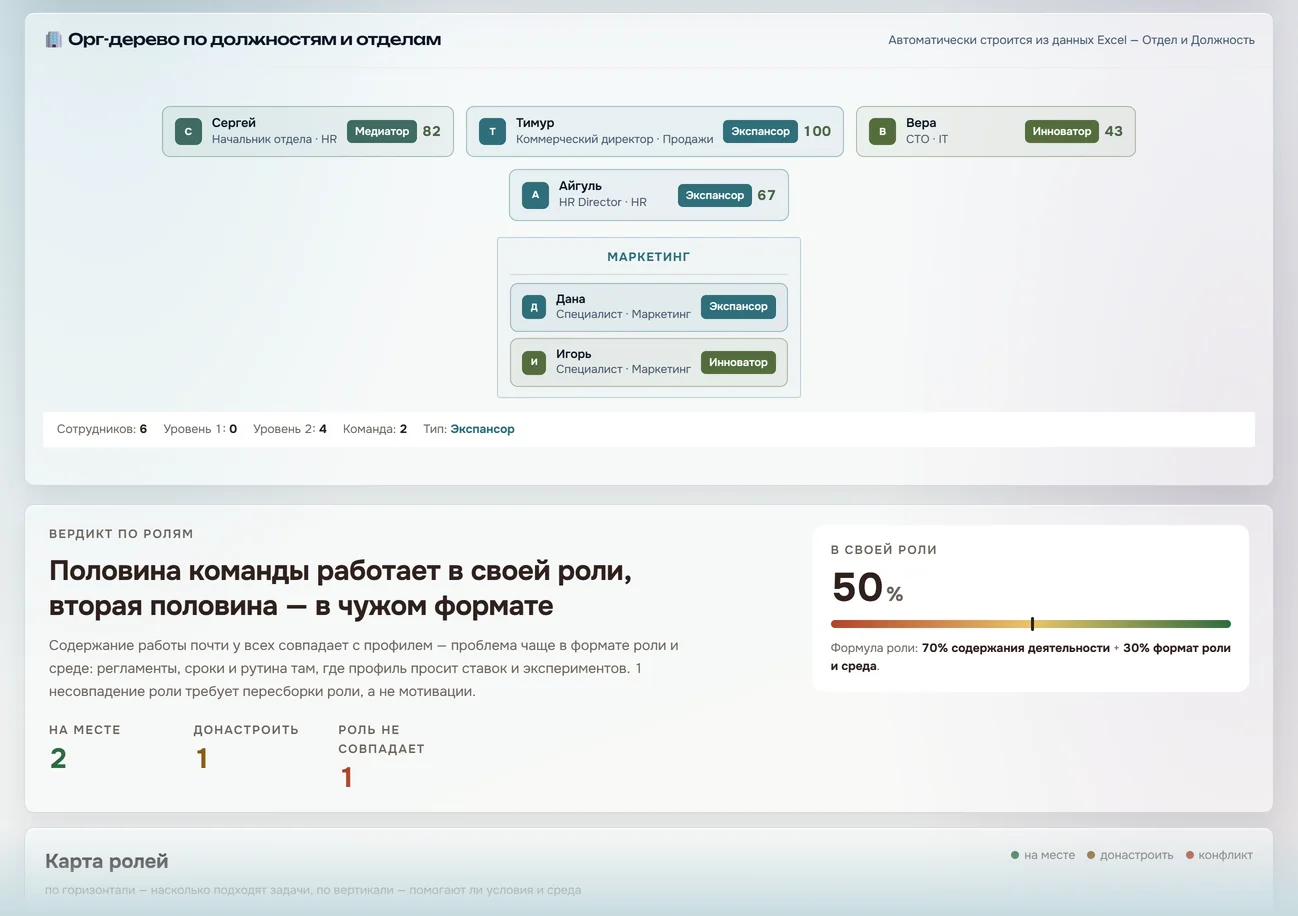Click the 50% value under 'В СВОЕЙ РОЛИ'
This screenshot has height=916, width=1298.
[867, 588]
